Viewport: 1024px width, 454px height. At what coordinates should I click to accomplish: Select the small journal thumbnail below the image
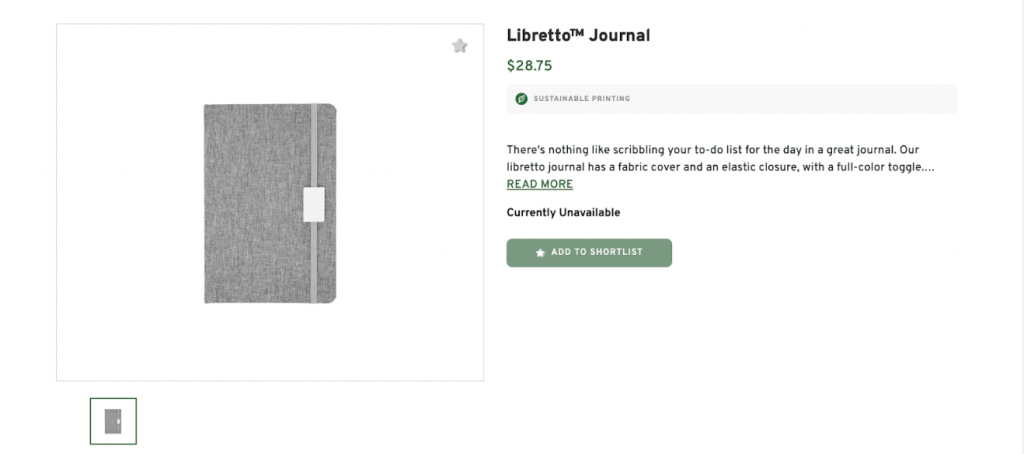coord(113,421)
